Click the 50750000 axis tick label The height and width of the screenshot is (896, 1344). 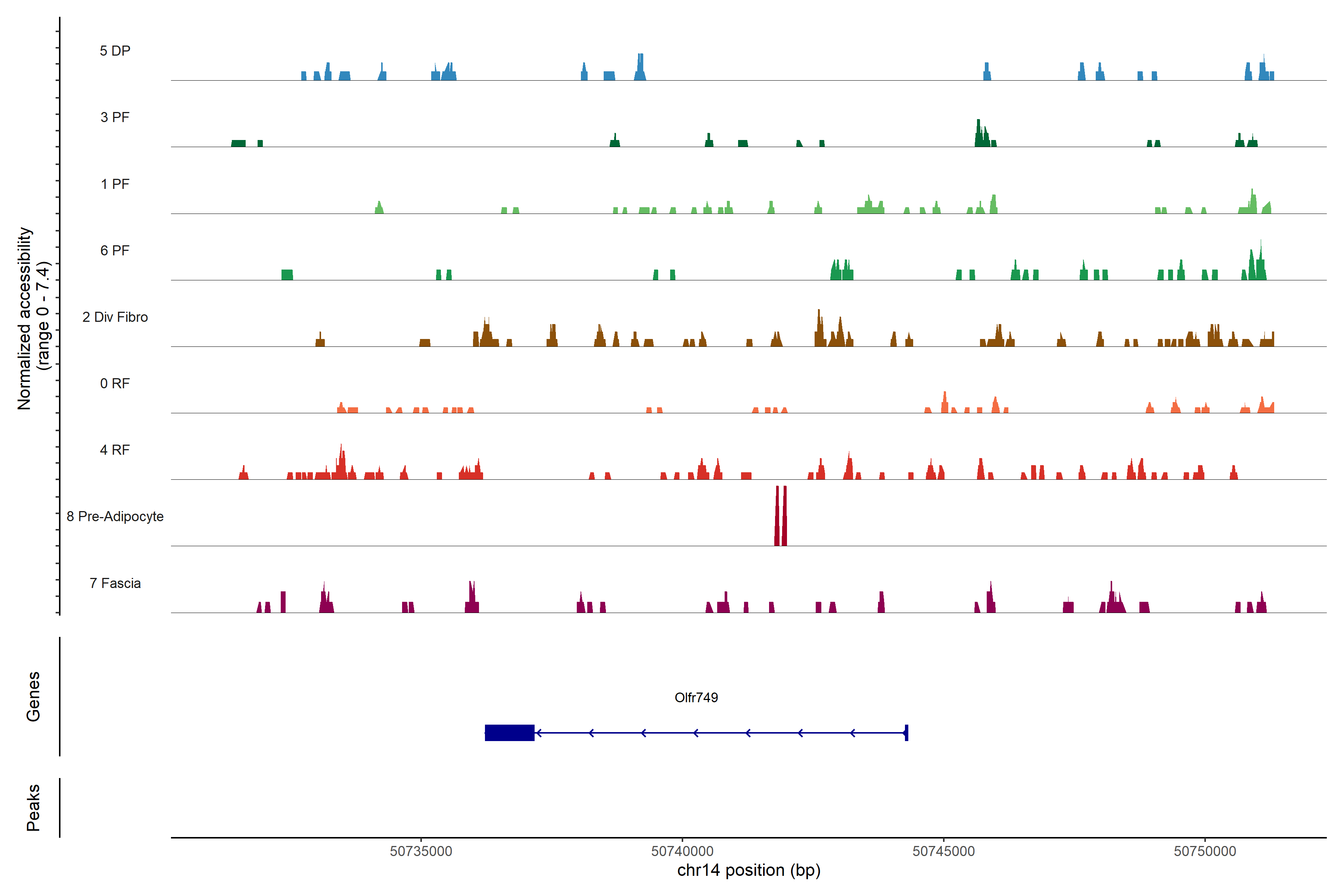tap(1205, 851)
